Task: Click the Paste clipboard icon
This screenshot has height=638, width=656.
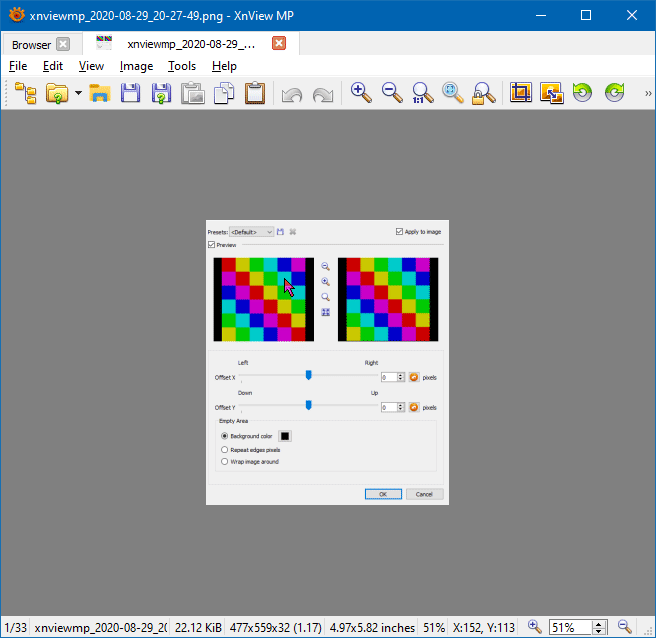Action: tap(255, 92)
